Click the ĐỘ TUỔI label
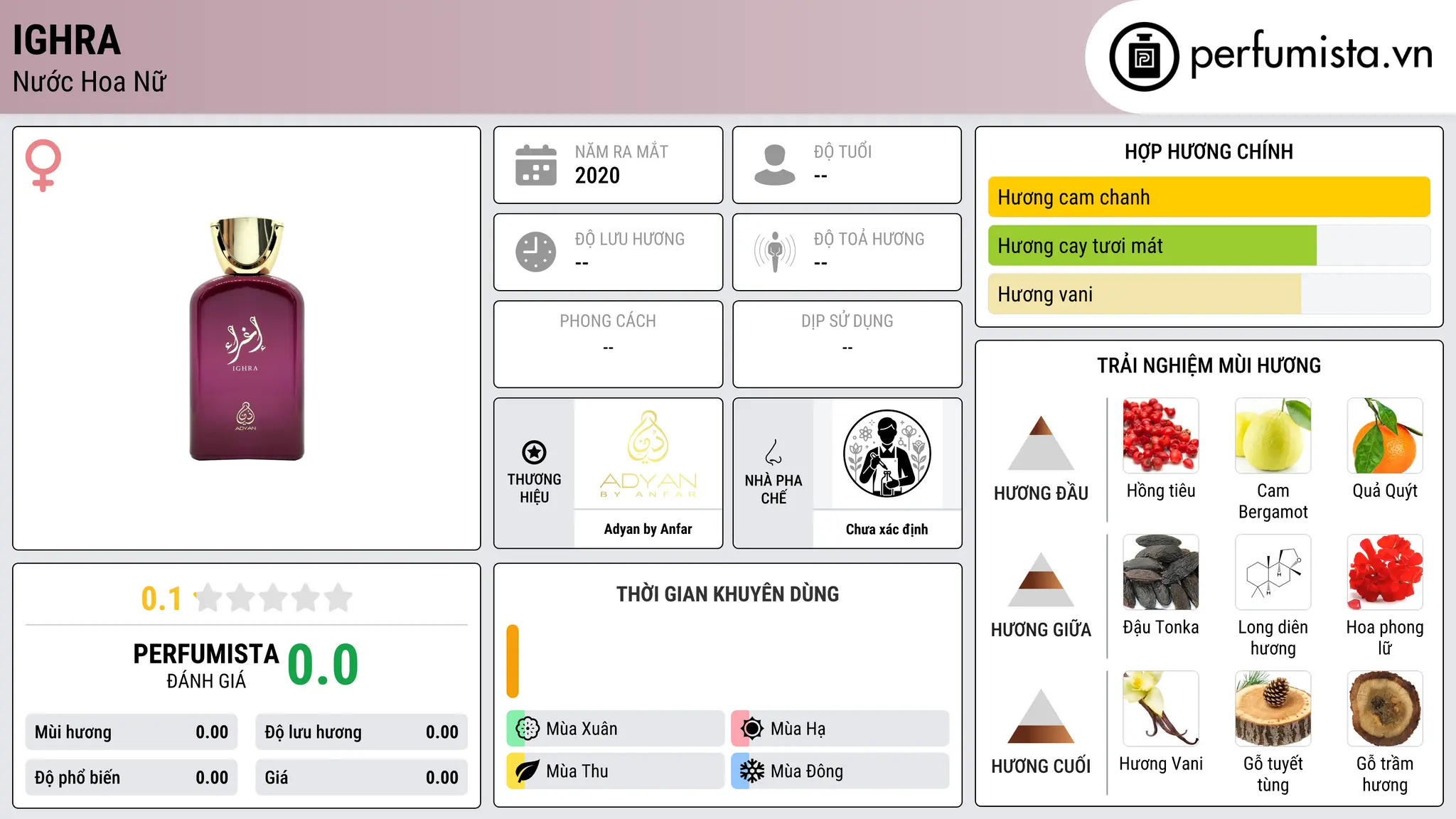The height and width of the screenshot is (819, 1456). (x=842, y=151)
